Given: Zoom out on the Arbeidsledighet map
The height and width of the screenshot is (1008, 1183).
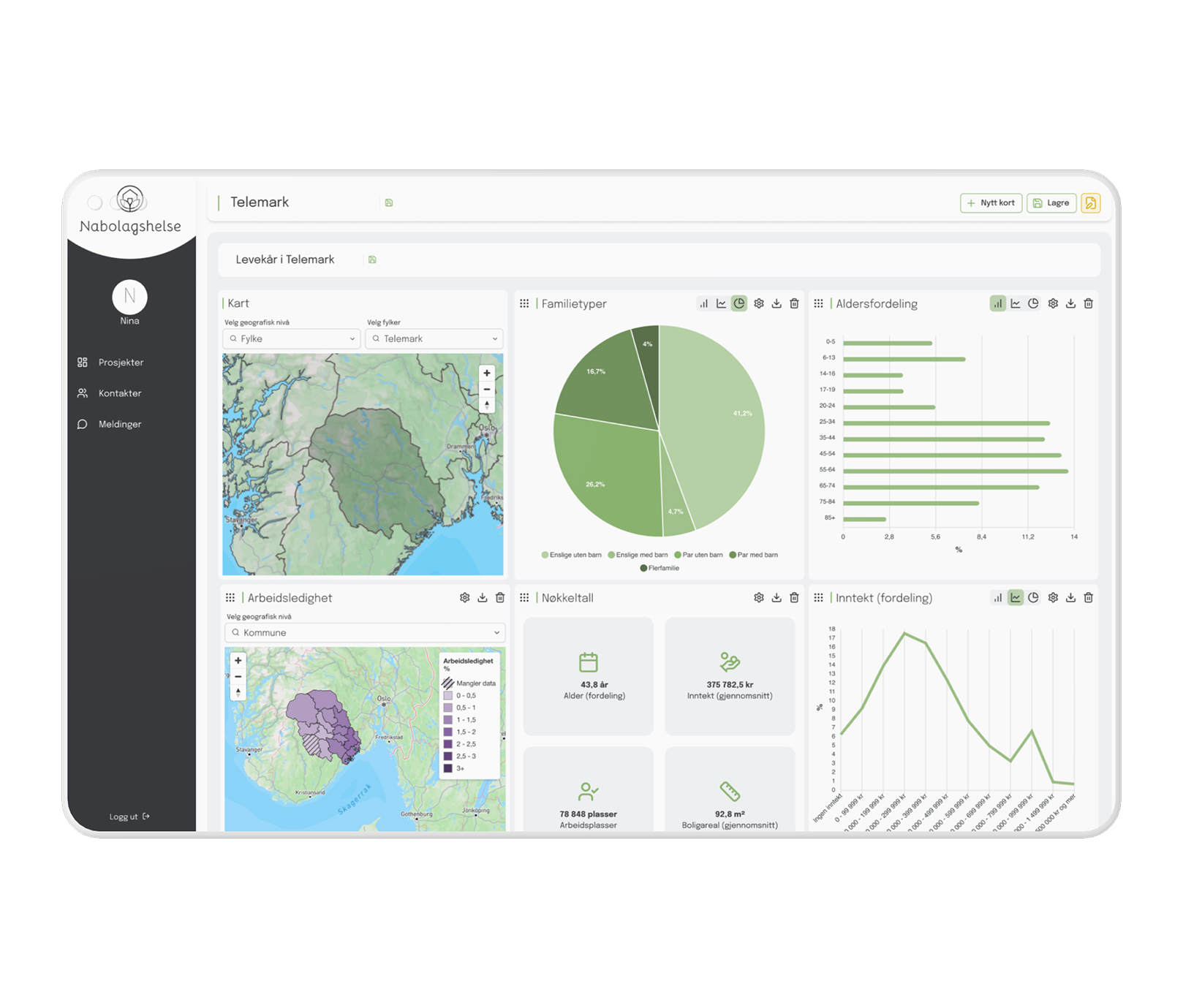Looking at the screenshot, I should [x=238, y=676].
